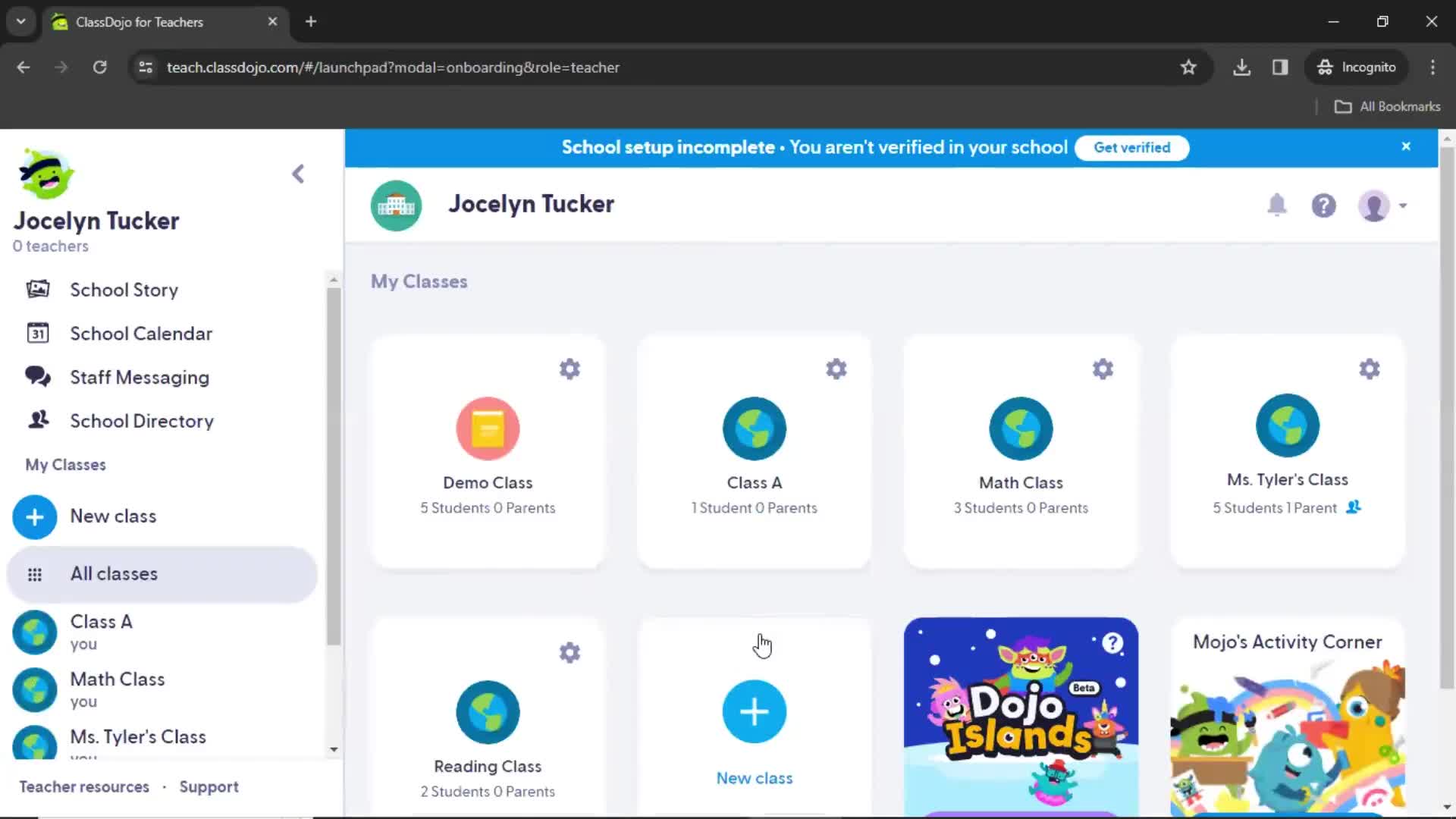The height and width of the screenshot is (819, 1456).
Task: Click the New class label in sidebar
Action: pyautogui.click(x=113, y=516)
